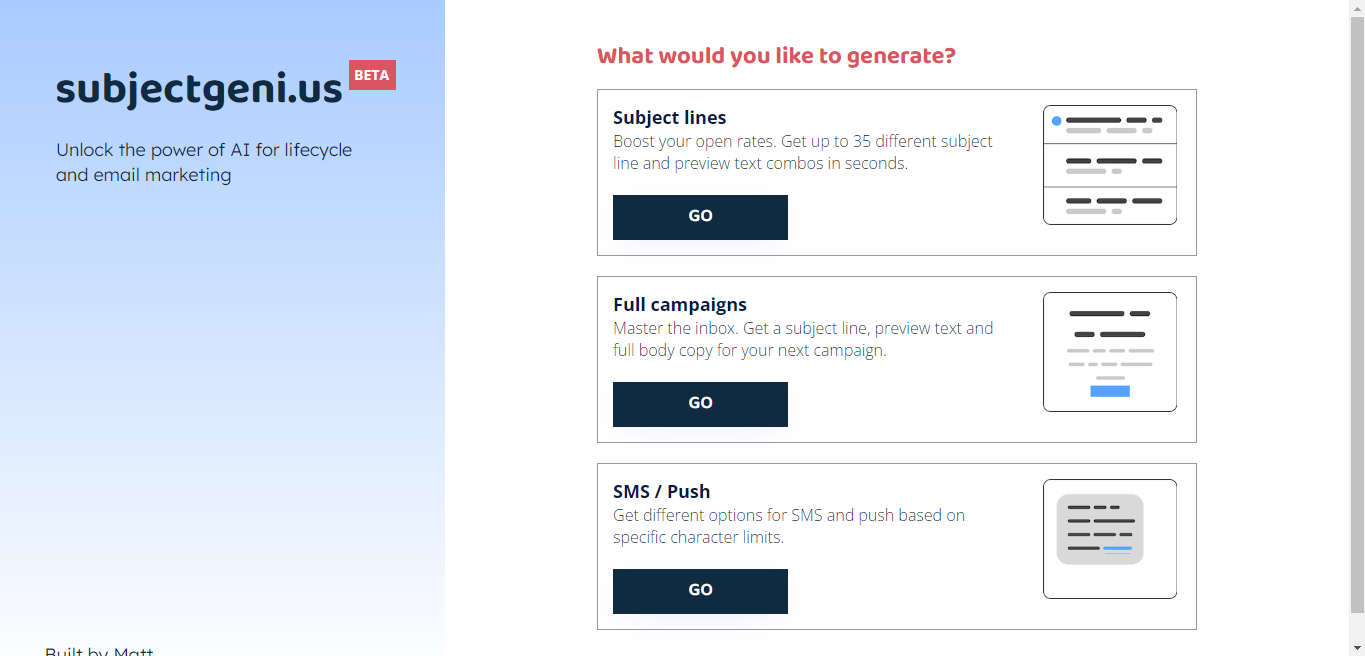This screenshot has width=1365, height=656.
Task: Click the SMS / Push message bubble icon
Action: tap(1110, 539)
